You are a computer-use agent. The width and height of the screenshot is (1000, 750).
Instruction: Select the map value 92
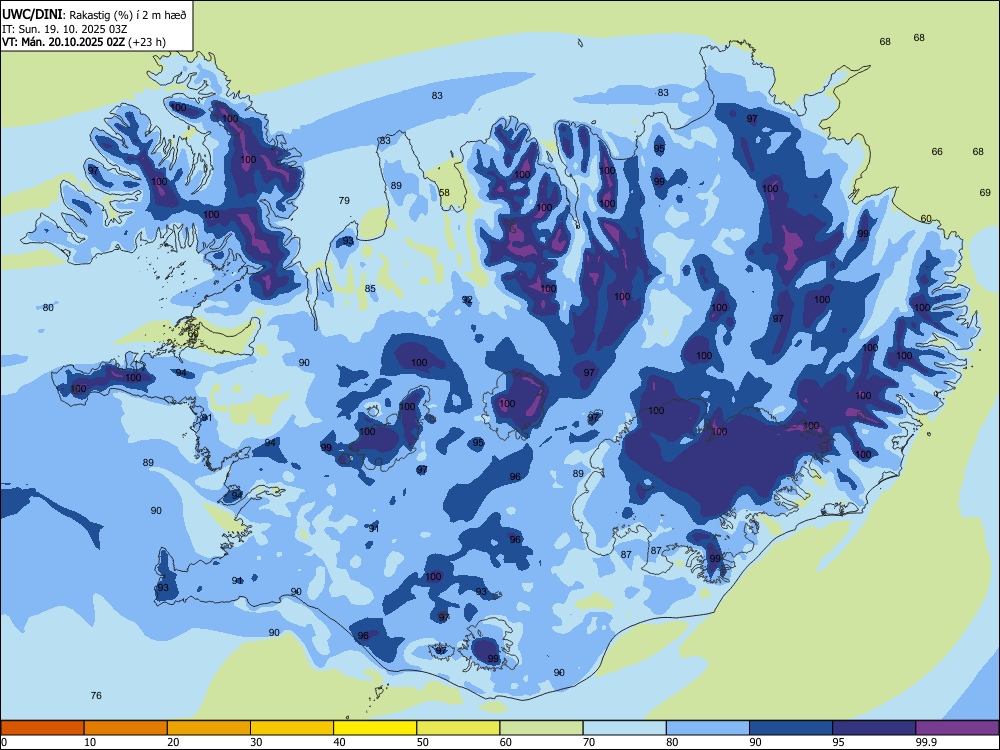(467, 300)
